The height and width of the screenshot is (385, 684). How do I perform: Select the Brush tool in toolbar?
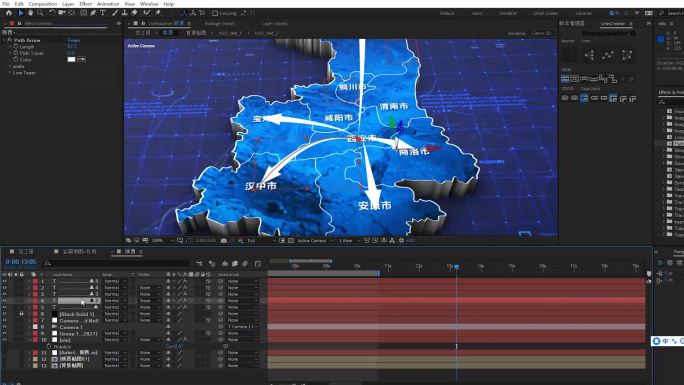115,13
